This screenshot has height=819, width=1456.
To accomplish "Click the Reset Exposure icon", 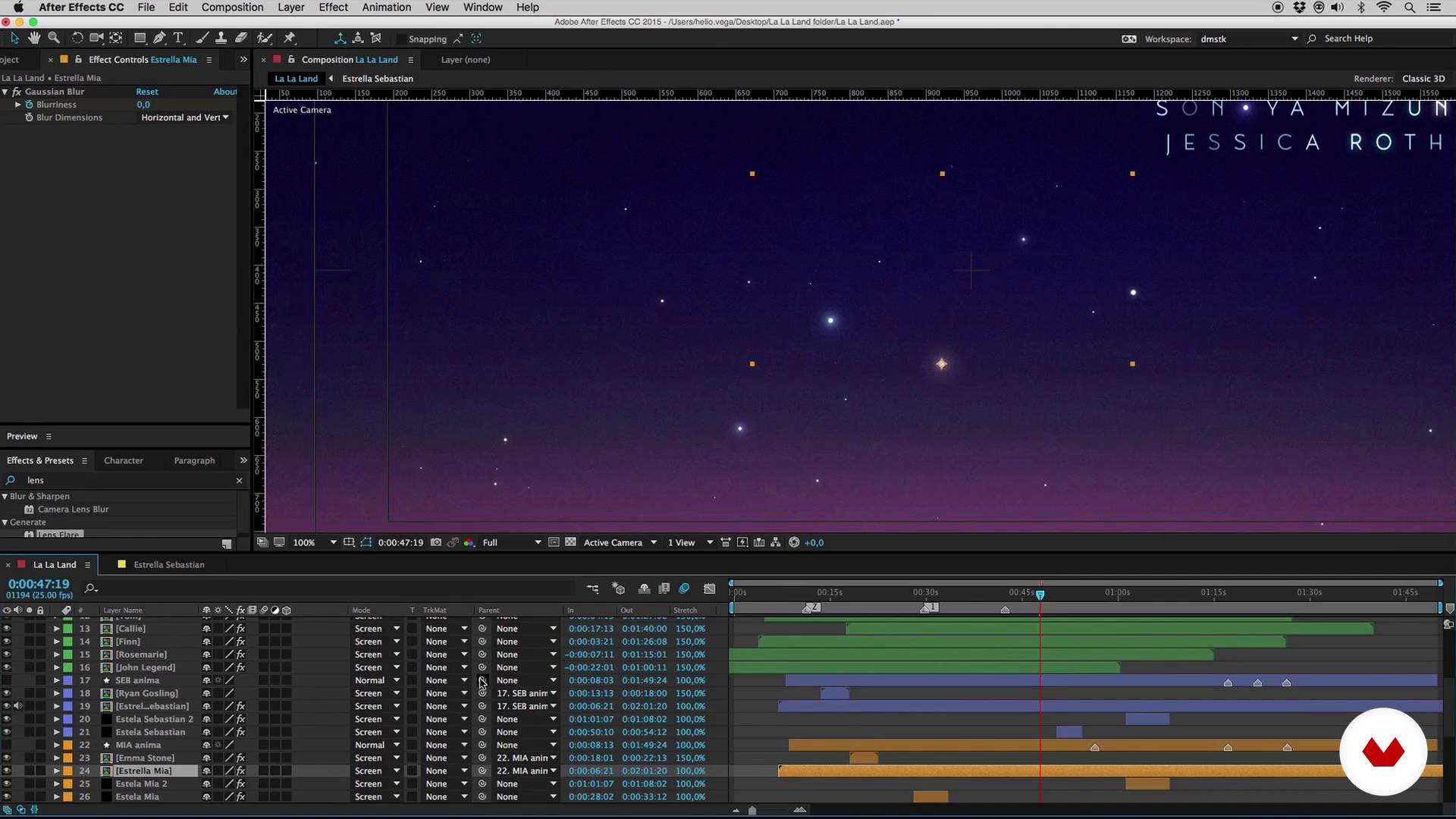I will (794, 542).
